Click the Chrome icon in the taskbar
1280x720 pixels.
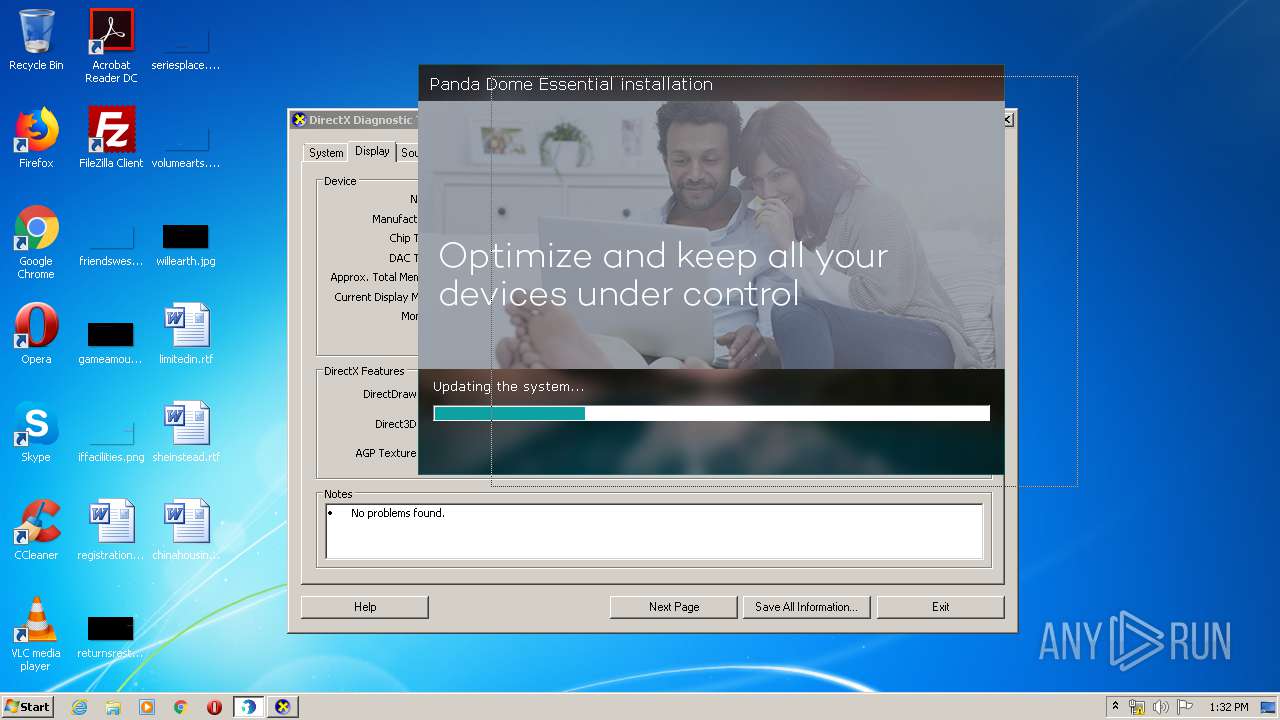point(181,707)
